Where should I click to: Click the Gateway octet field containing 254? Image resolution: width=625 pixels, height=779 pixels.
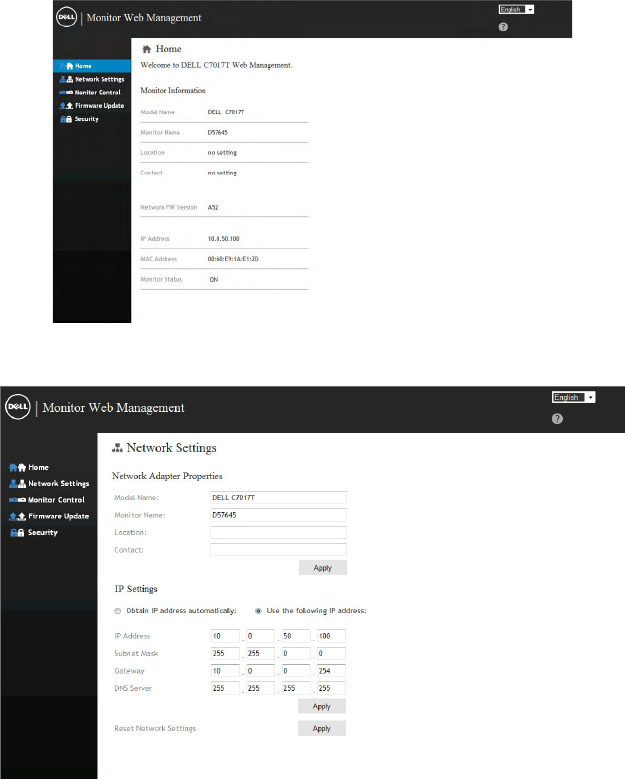point(331,671)
